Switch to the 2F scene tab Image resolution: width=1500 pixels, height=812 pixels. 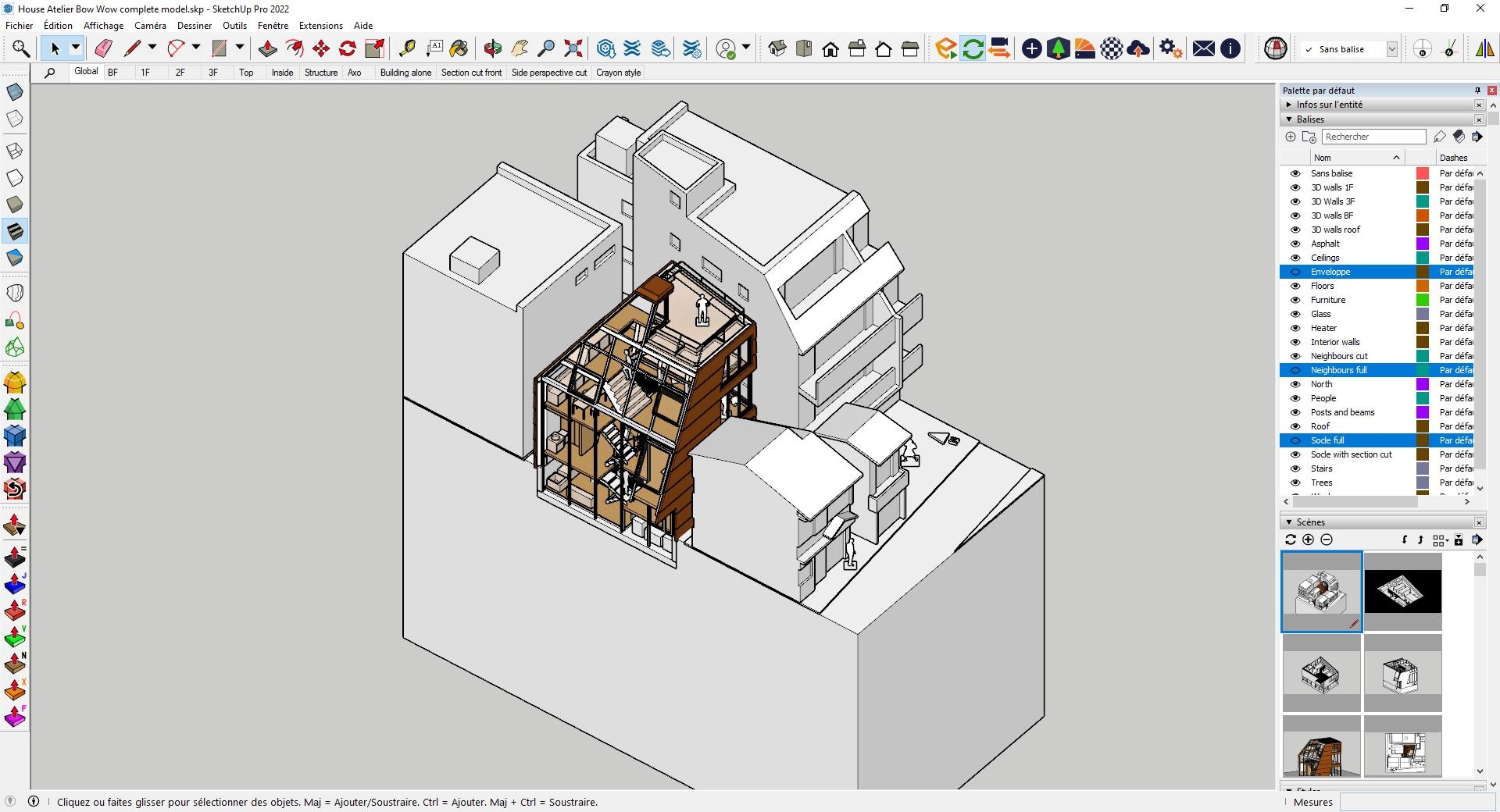180,73
